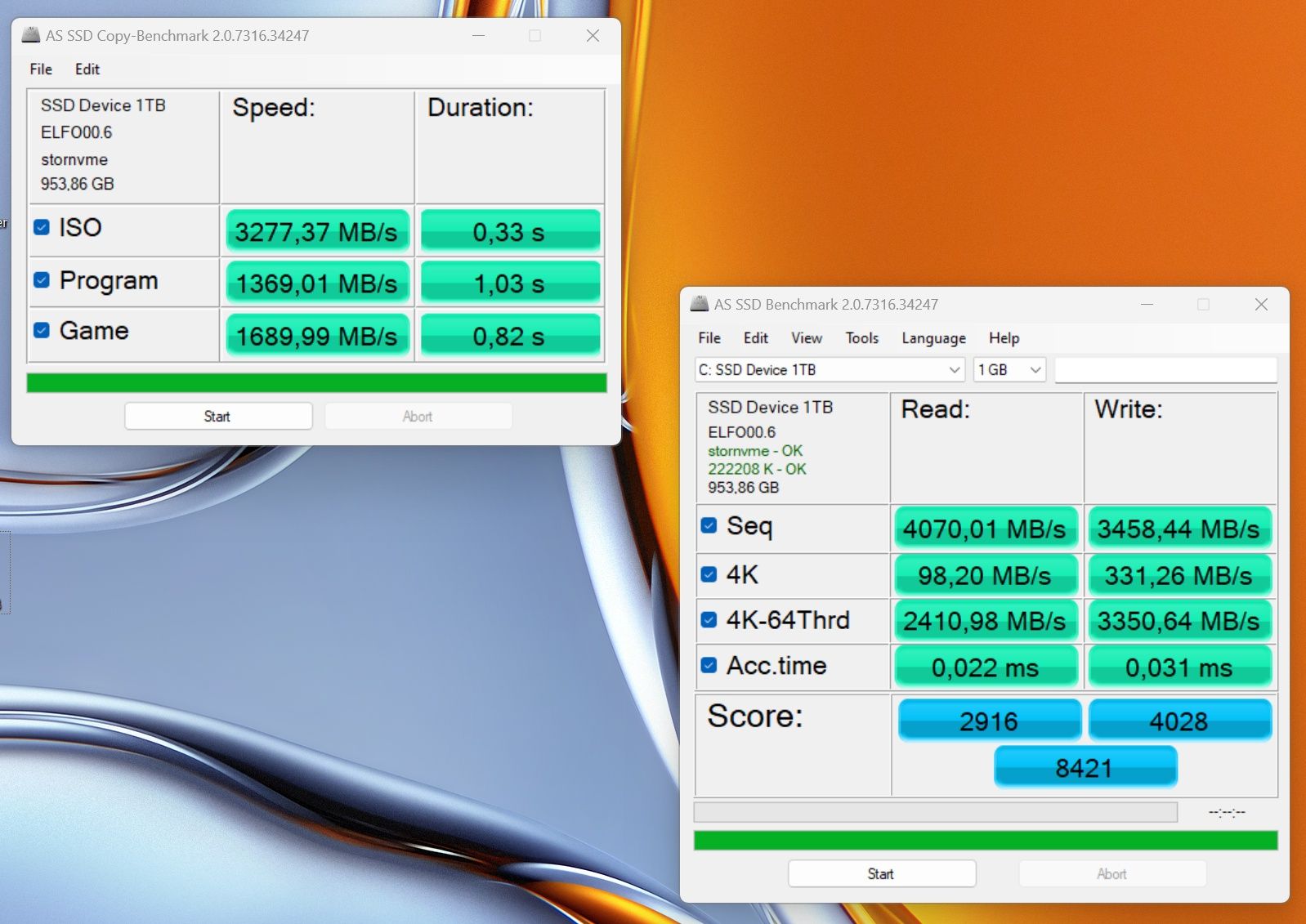Click the green '222208 K - OK' alignment status

[757, 469]
